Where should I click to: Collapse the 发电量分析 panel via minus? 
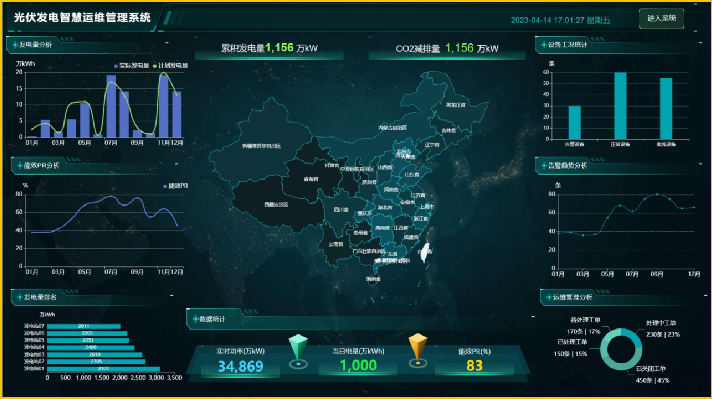pyautogui.click(x=167, y=43)
